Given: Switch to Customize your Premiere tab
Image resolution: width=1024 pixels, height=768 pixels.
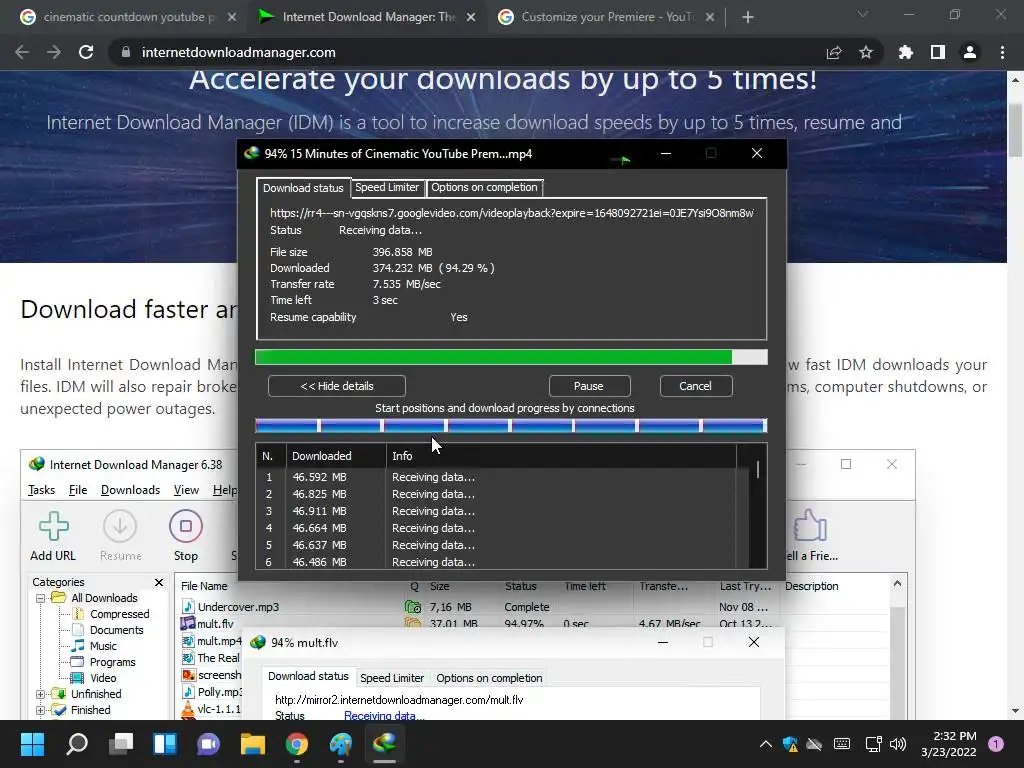Looking at the screenshot, I should coord(607,17).
